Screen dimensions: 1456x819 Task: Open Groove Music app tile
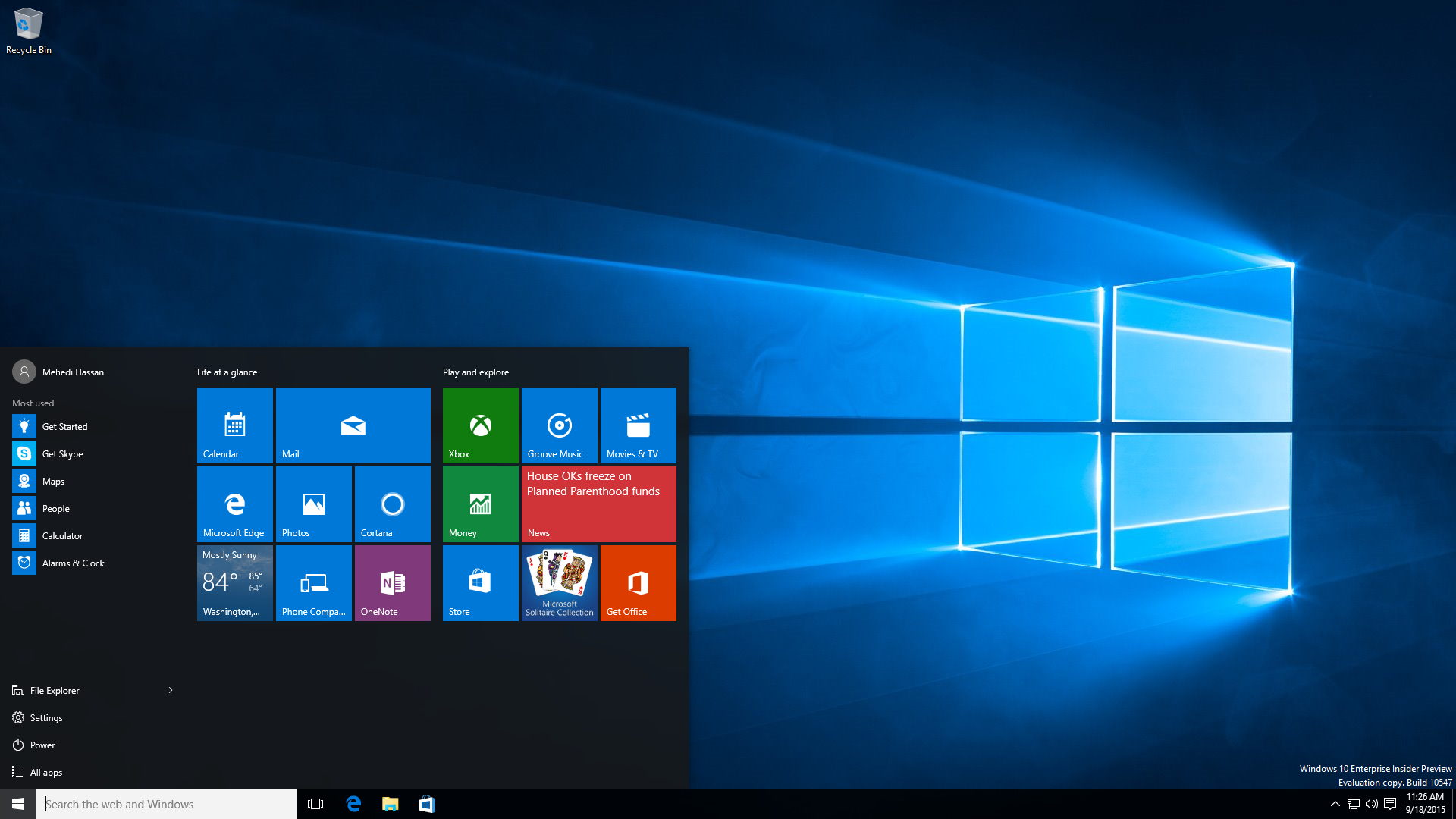point(559,425)
